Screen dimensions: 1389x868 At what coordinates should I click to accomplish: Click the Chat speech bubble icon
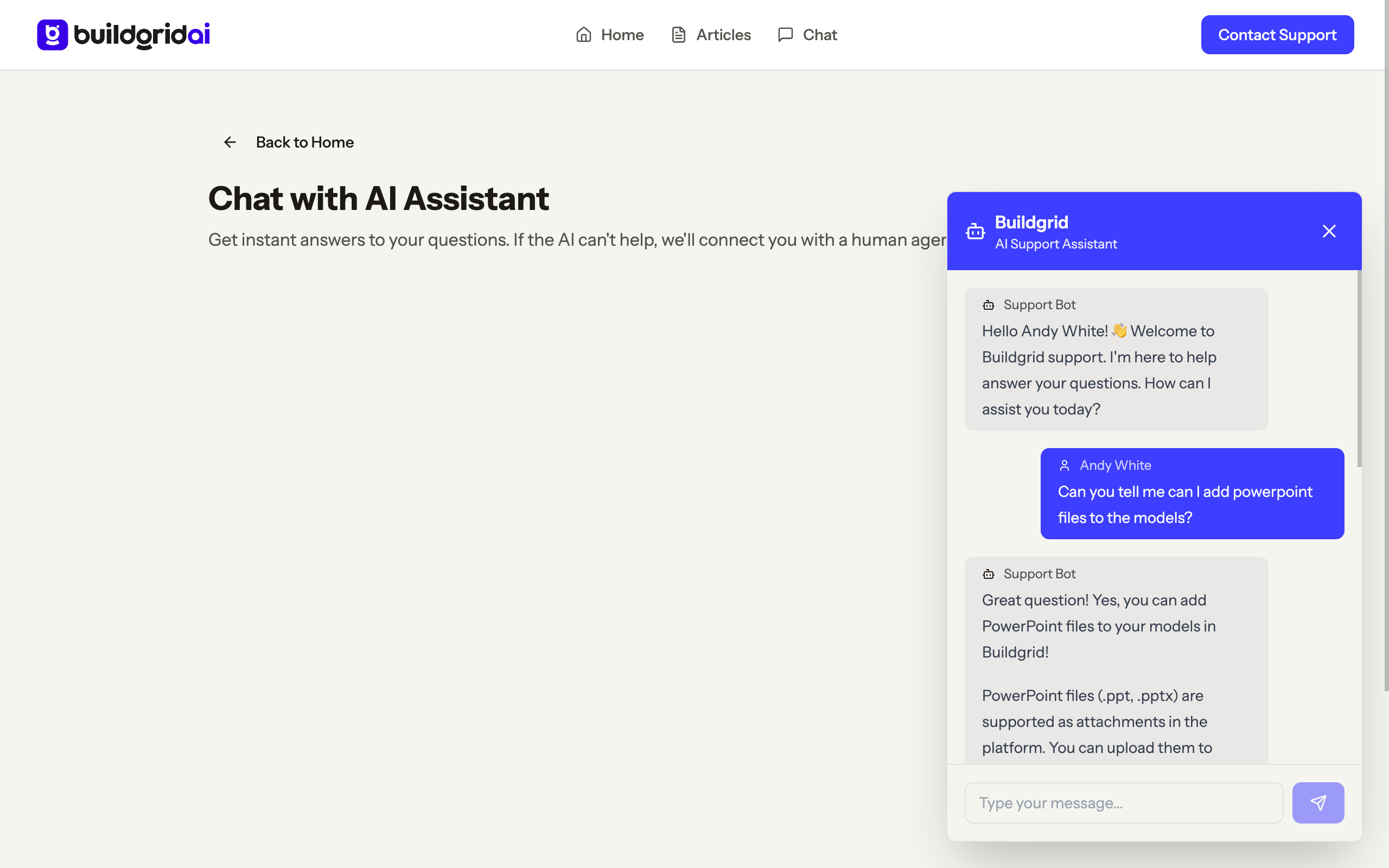785,34
